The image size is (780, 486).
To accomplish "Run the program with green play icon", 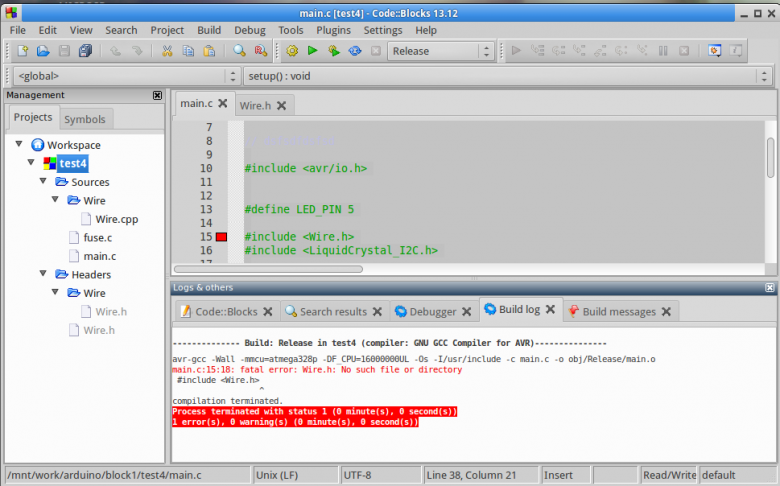I will (x=312, y=51).
